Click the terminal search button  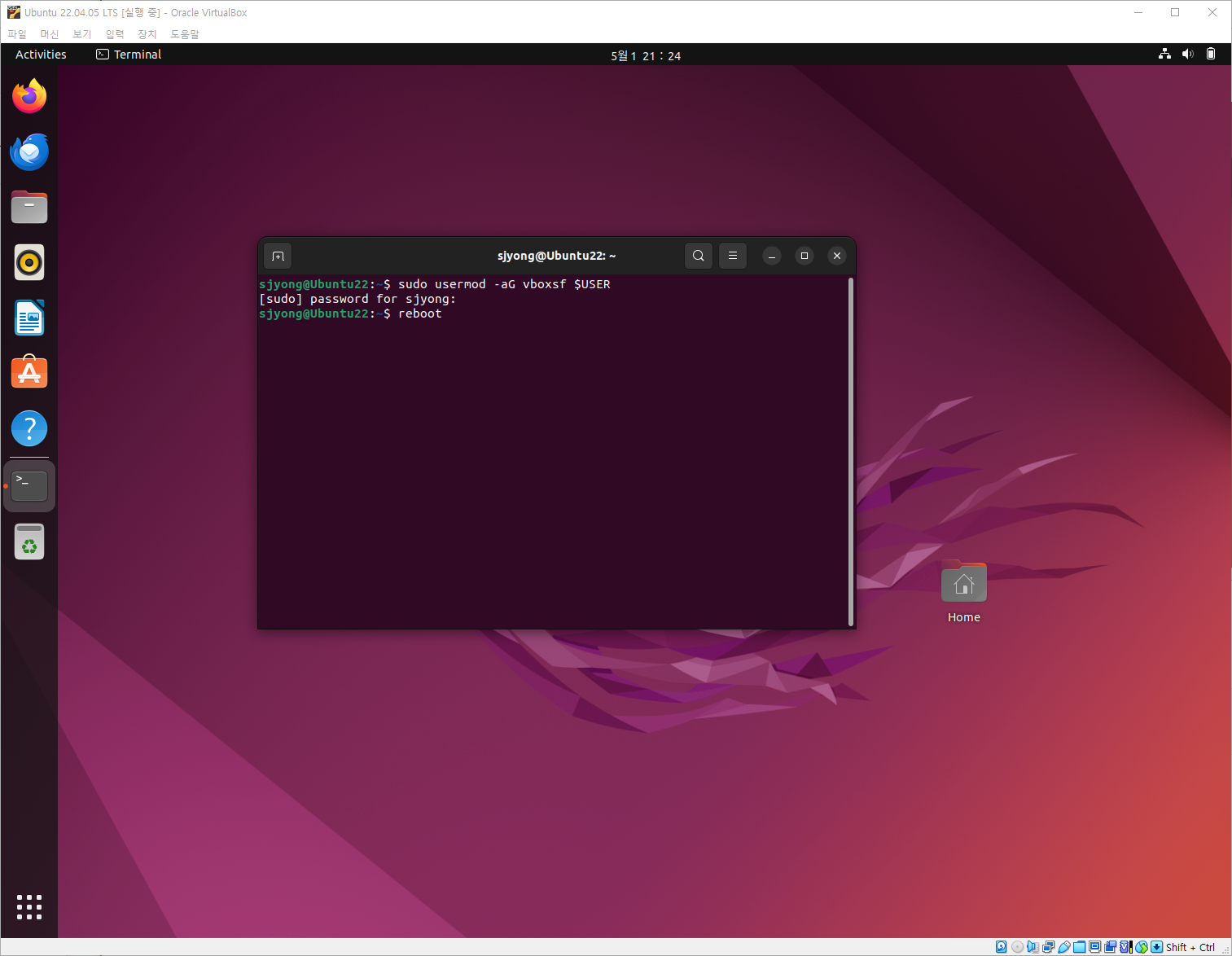pyautogui.click(x=699, y=256)
